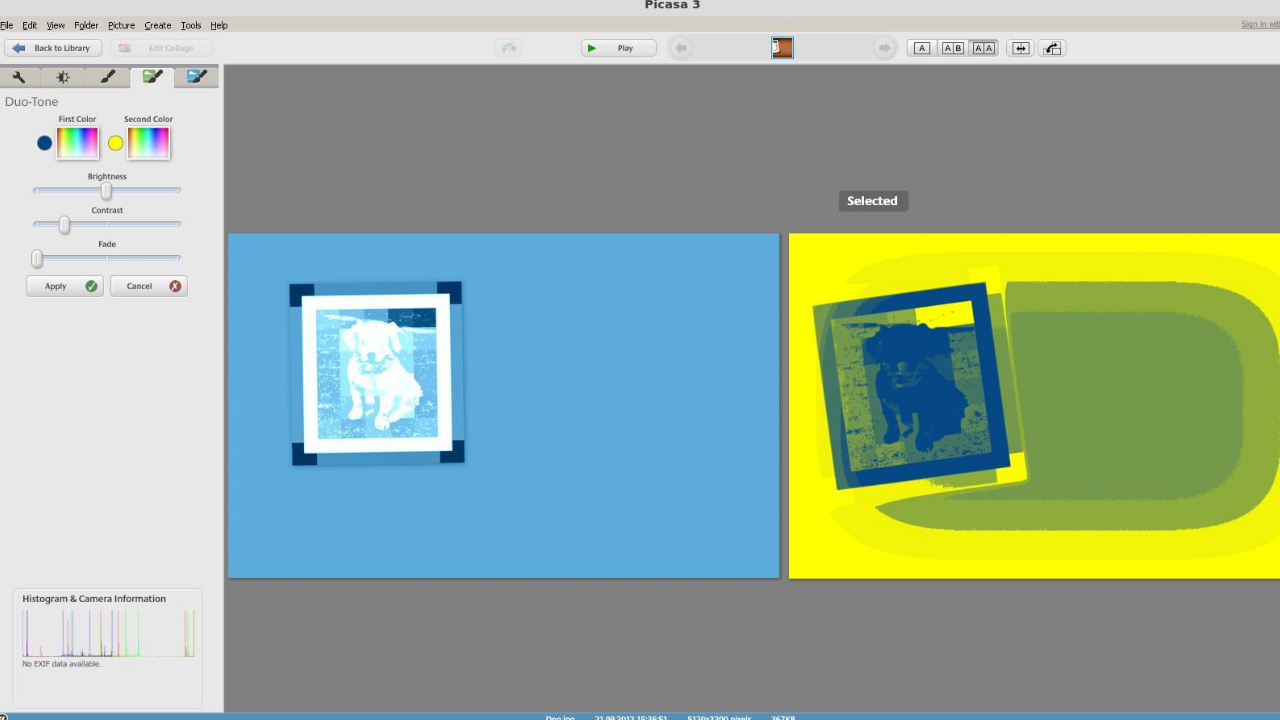This screenshot has width=1280, height=720.
Task: Go to the next photo arrow
Action: (x=884, y=48)
